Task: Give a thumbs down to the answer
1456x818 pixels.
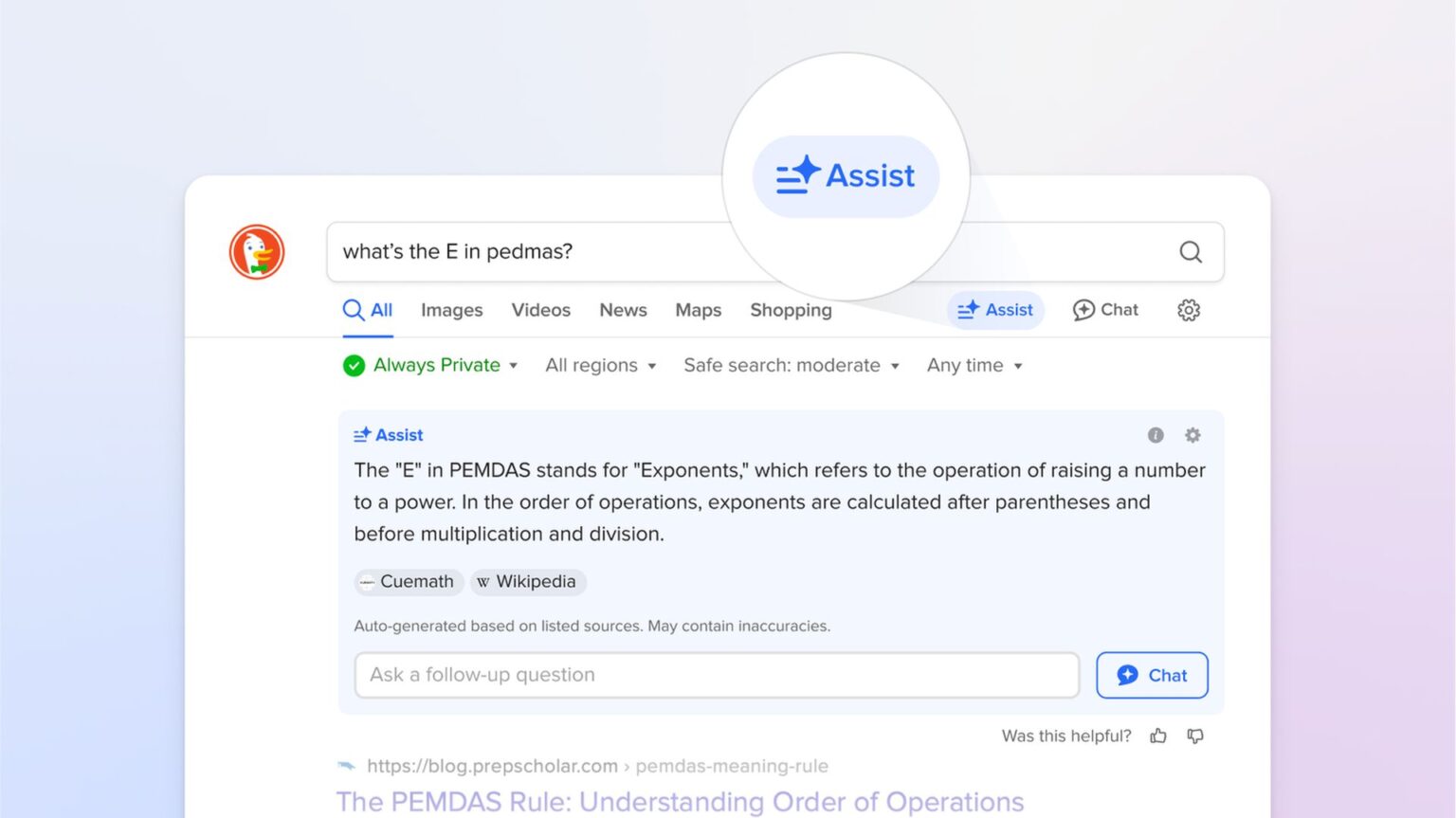Action: click(x=1194, y=736)
